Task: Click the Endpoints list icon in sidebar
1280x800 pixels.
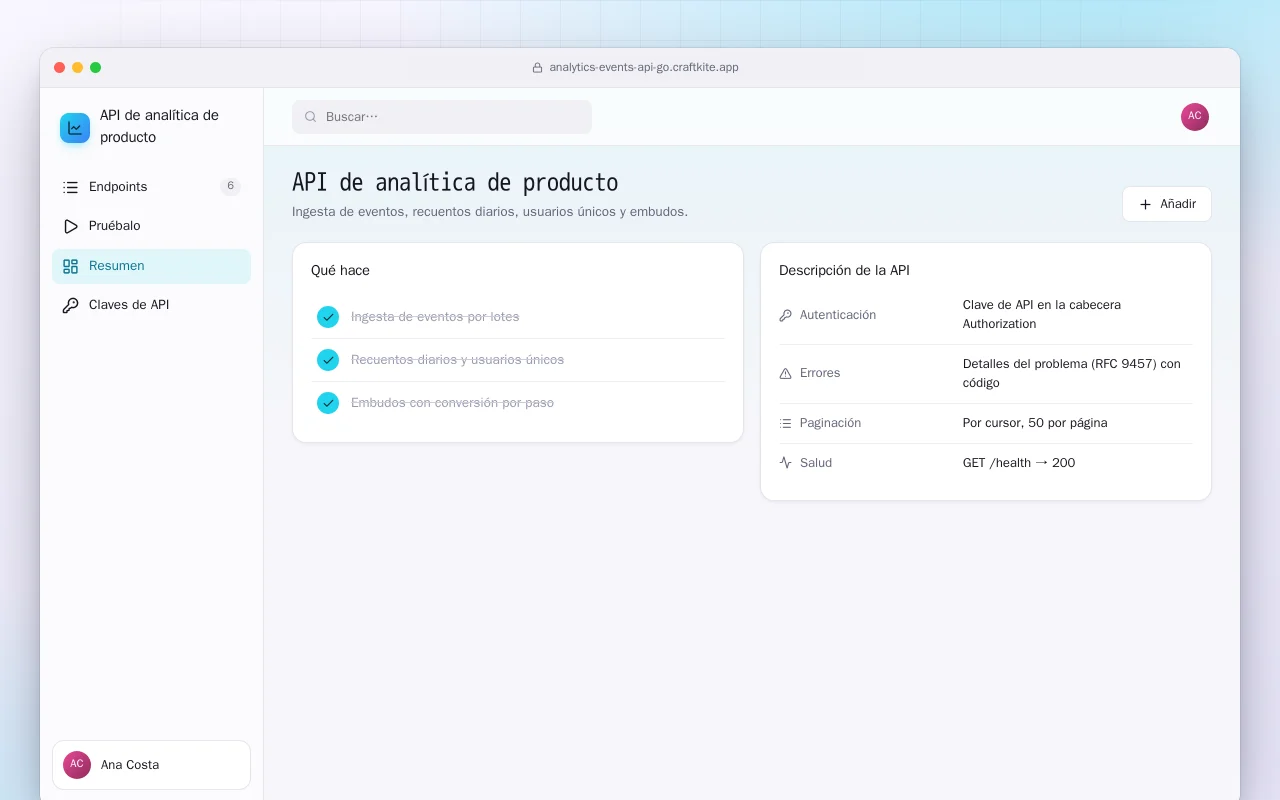Action: (x=70, y=187)
